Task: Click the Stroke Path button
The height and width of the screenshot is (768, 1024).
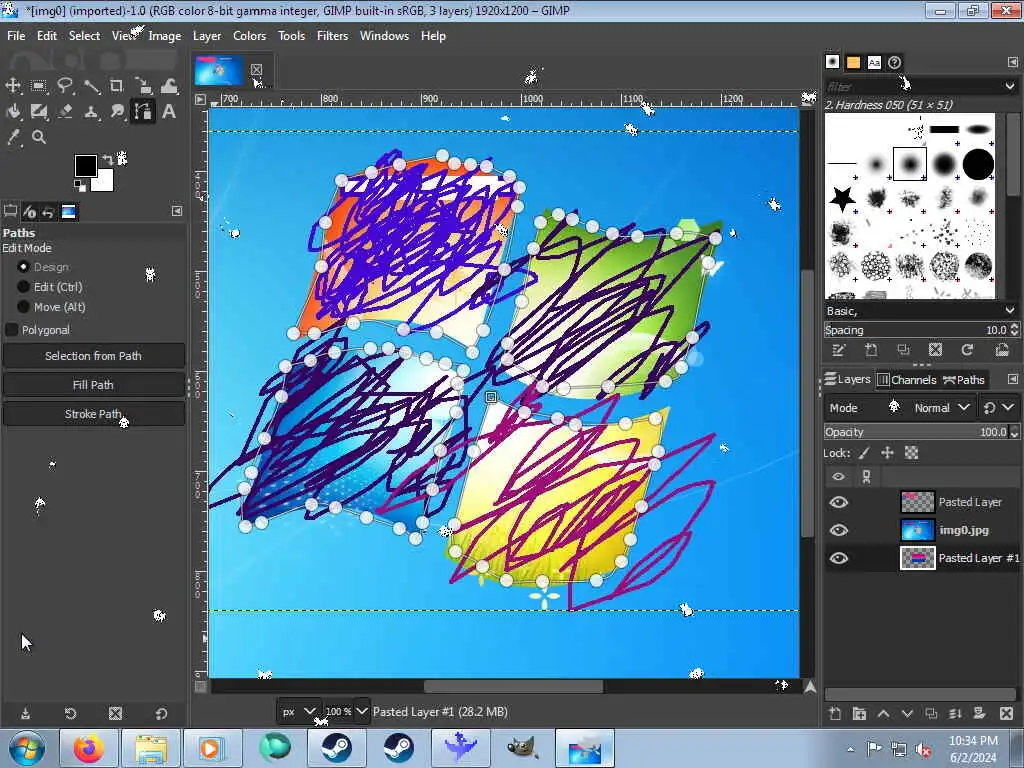Action: point(93,414)
